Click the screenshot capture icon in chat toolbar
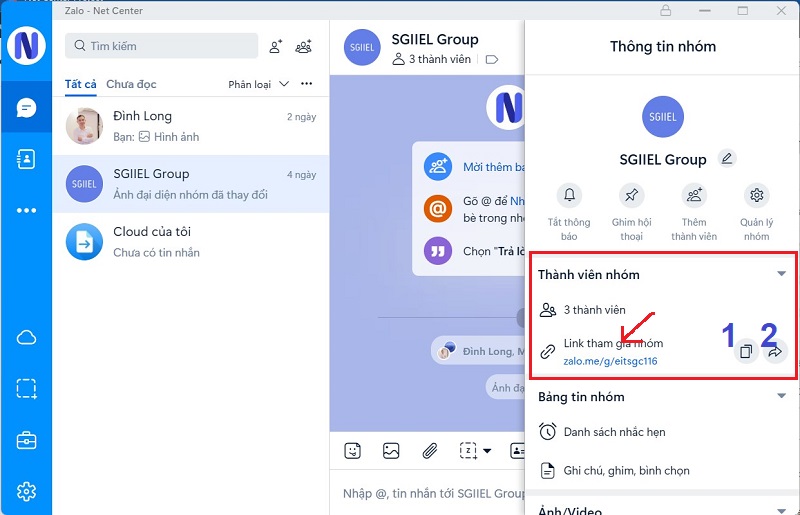This screenshot has width=800, height=515. point(468,451)
